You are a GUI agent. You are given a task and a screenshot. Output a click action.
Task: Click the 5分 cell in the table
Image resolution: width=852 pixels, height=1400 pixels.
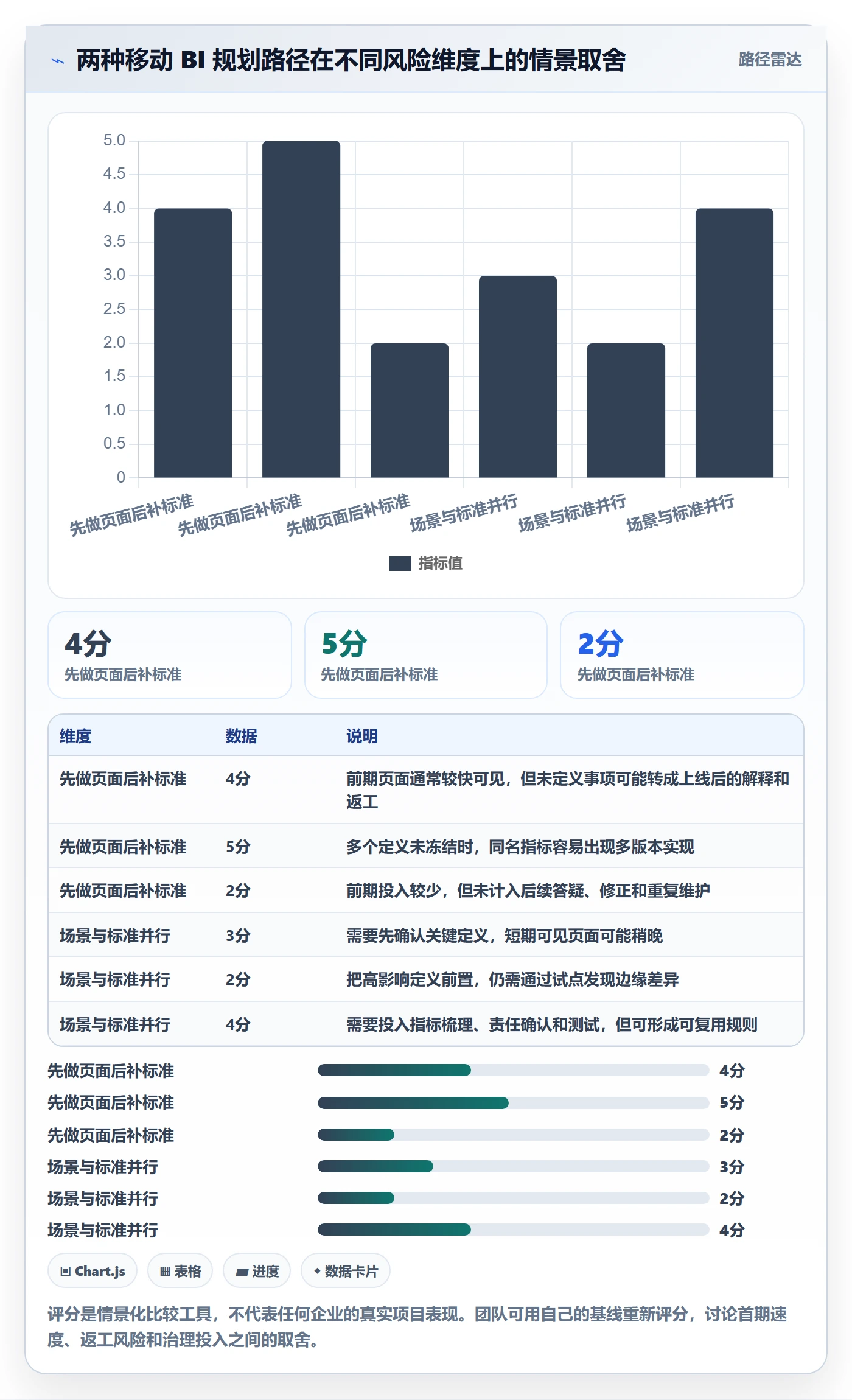pos(238,847)
